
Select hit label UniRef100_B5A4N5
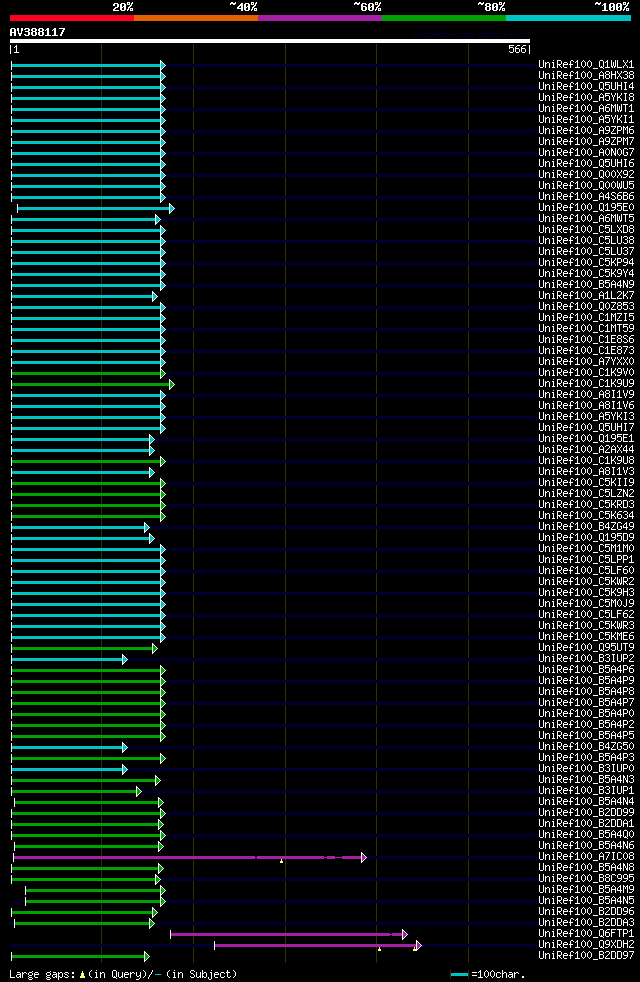[x=586, y=901]
